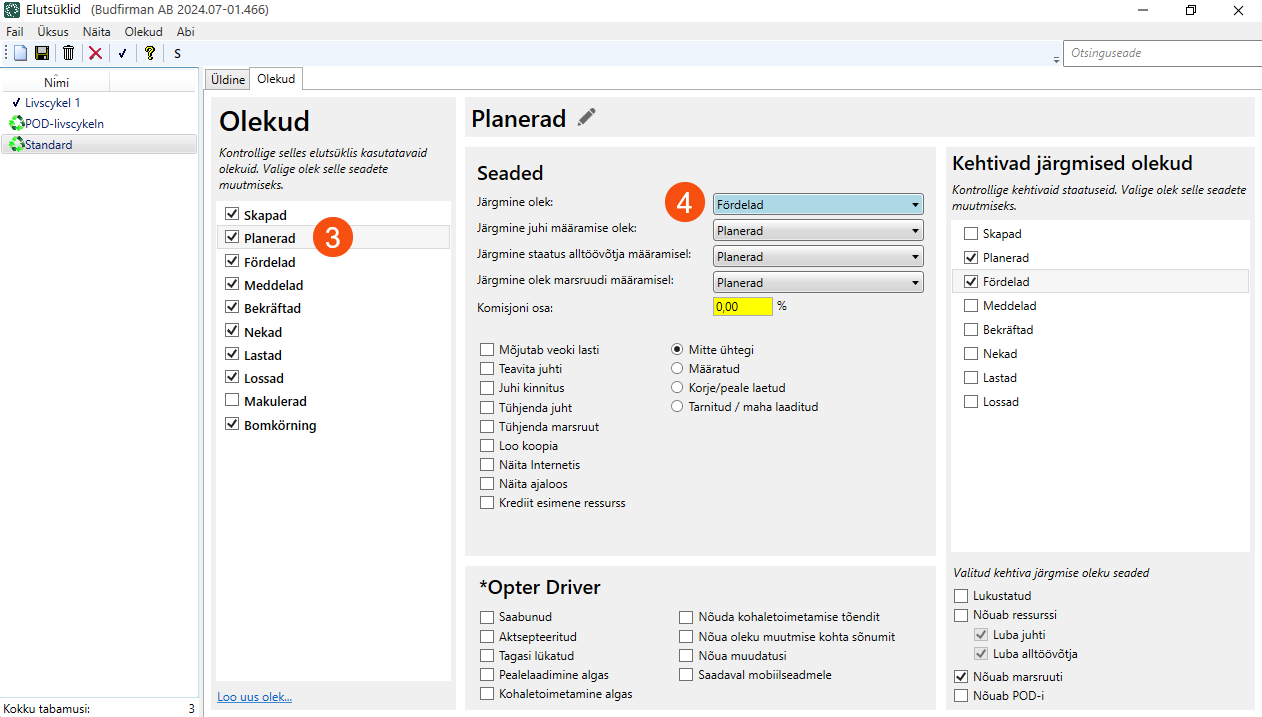Toggle the Teavita juhti checkbox
1262x717 pixels.
point(487,369)
